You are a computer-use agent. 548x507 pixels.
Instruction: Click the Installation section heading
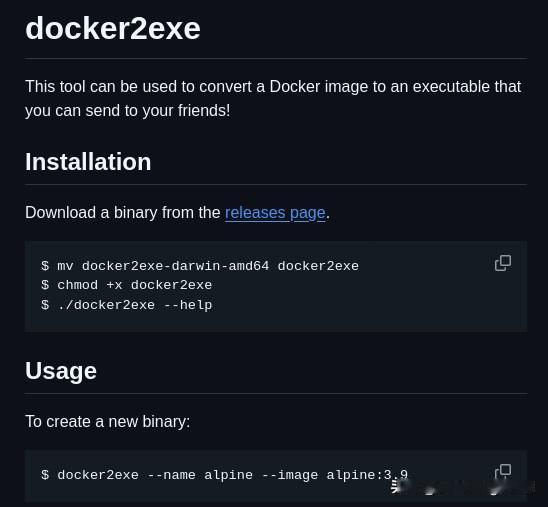point(88,162)
